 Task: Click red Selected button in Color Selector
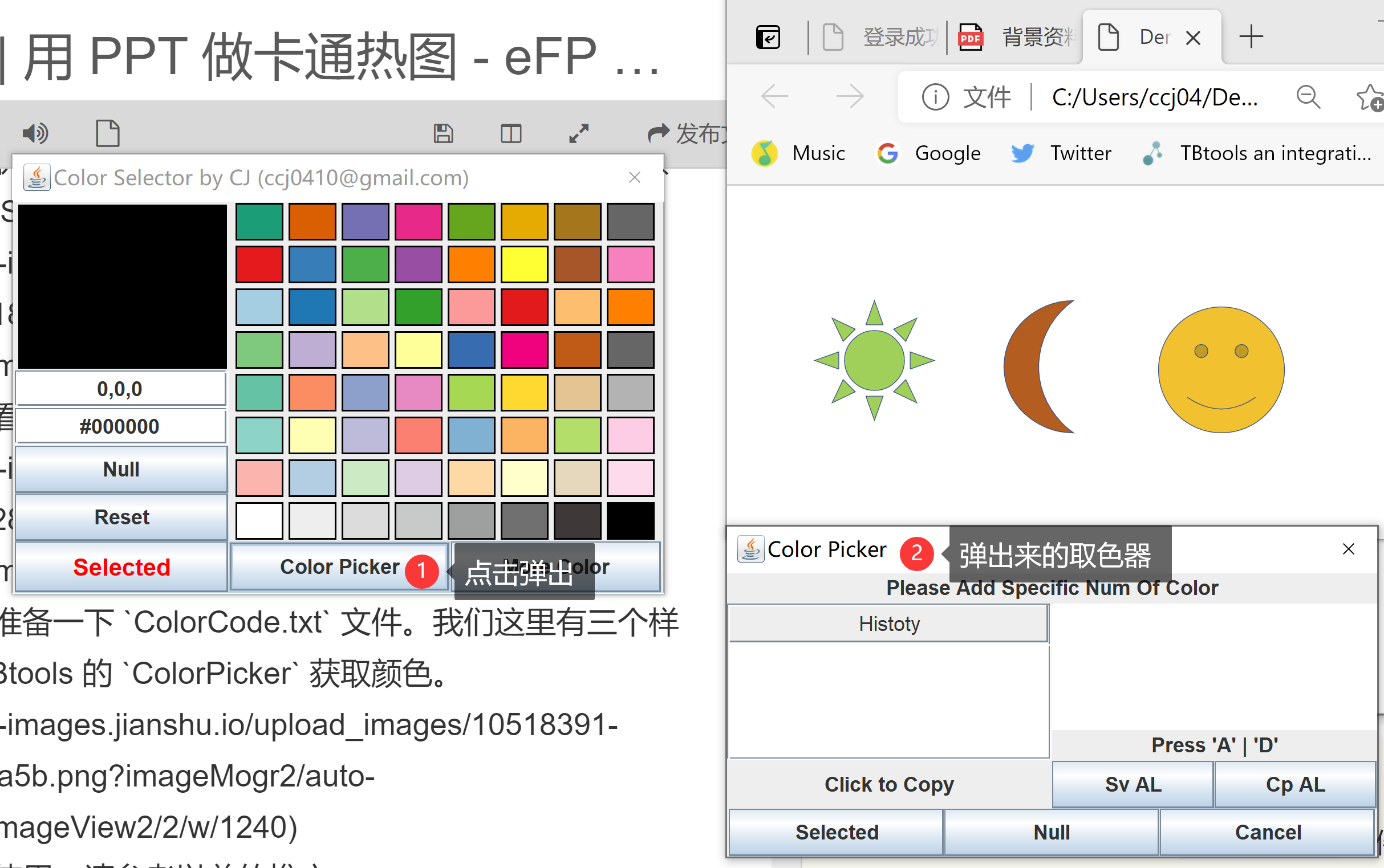click(x=121, y=567)
